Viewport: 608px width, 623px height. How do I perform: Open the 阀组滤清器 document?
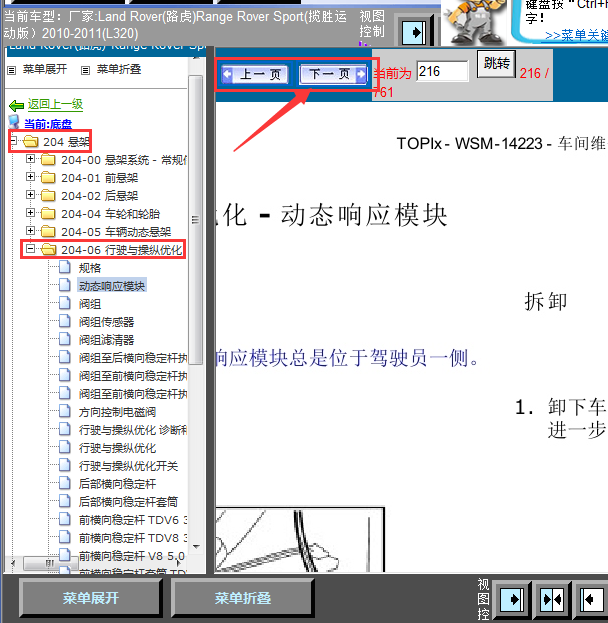106,340
